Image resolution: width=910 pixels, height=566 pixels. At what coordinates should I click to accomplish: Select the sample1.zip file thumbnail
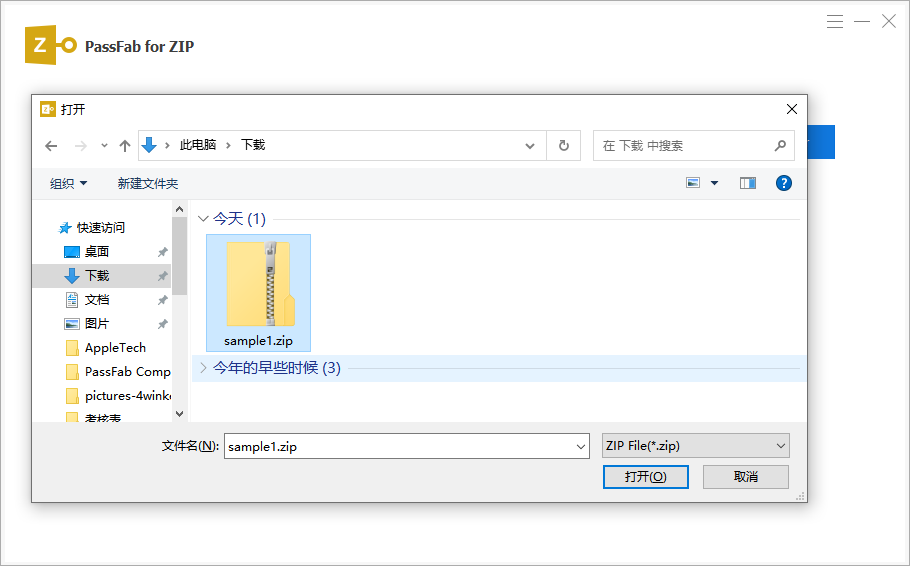258,293
